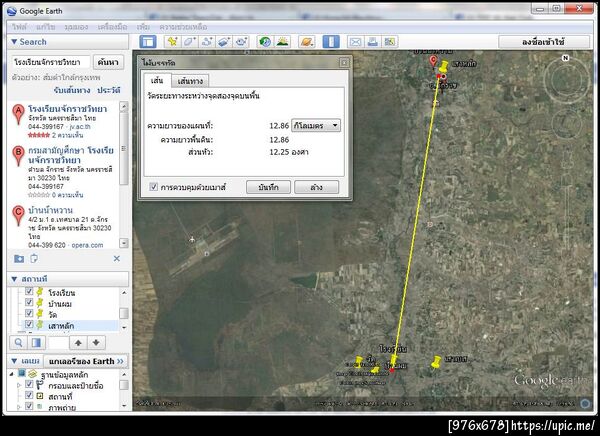The image size is (600, 436).
Task: Toggle the ภาพถ่าย layer checkbox
Action: pyautogui.click(x=29, y=406)
